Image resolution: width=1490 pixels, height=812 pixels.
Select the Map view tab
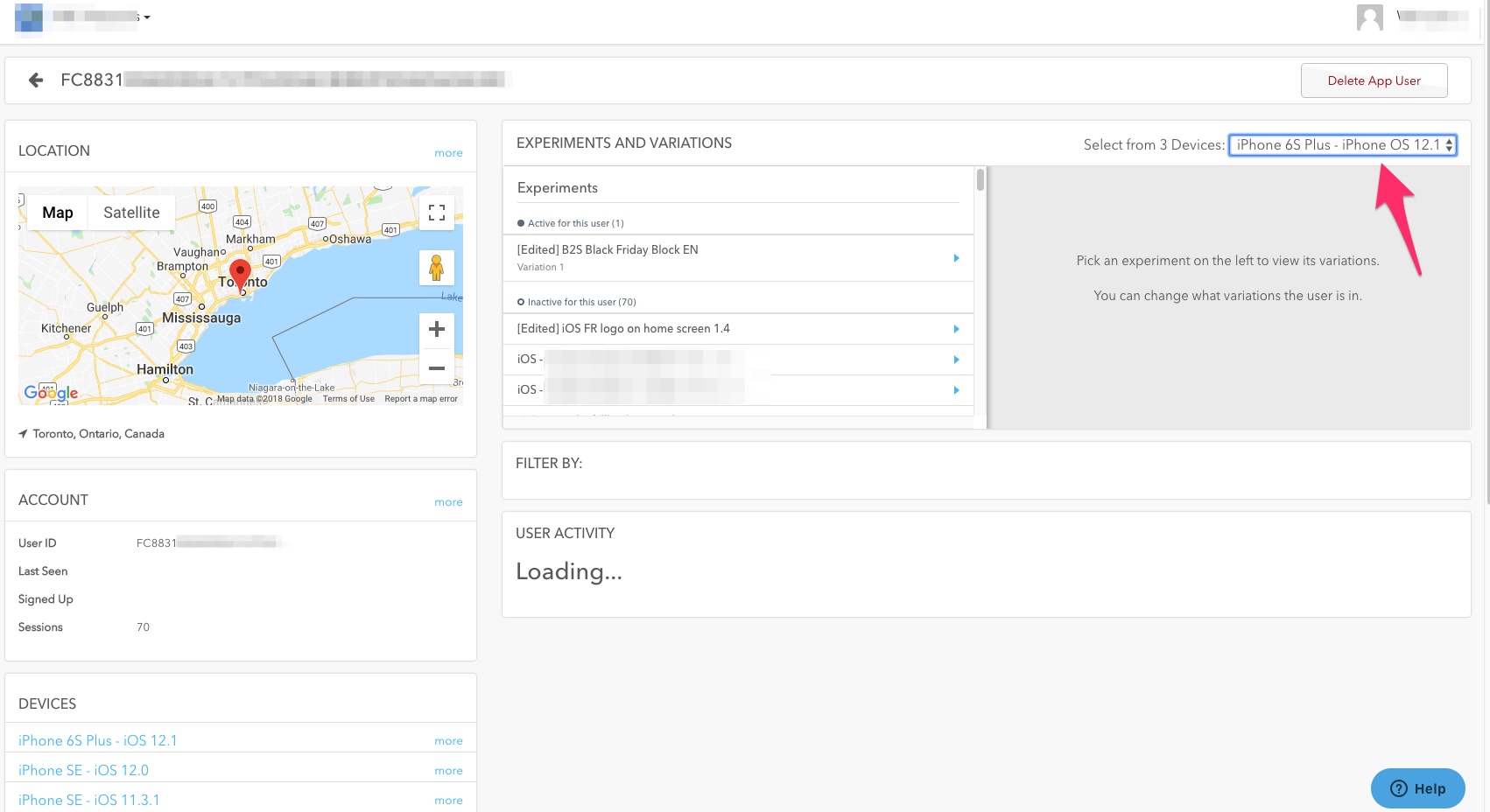58,213
